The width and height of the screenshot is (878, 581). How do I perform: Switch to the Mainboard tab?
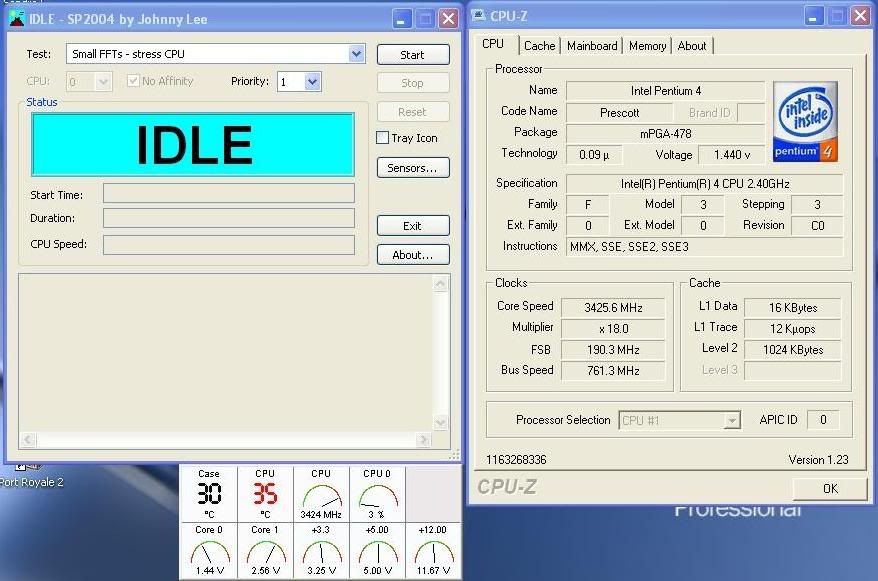[592, 46]
